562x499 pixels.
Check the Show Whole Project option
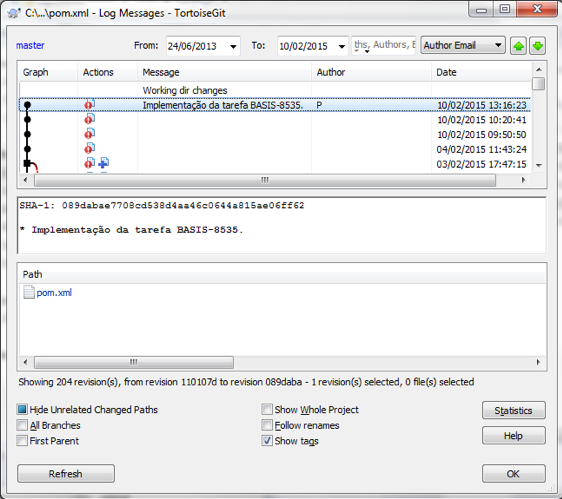pyautogui.click(x=267, y=409)
